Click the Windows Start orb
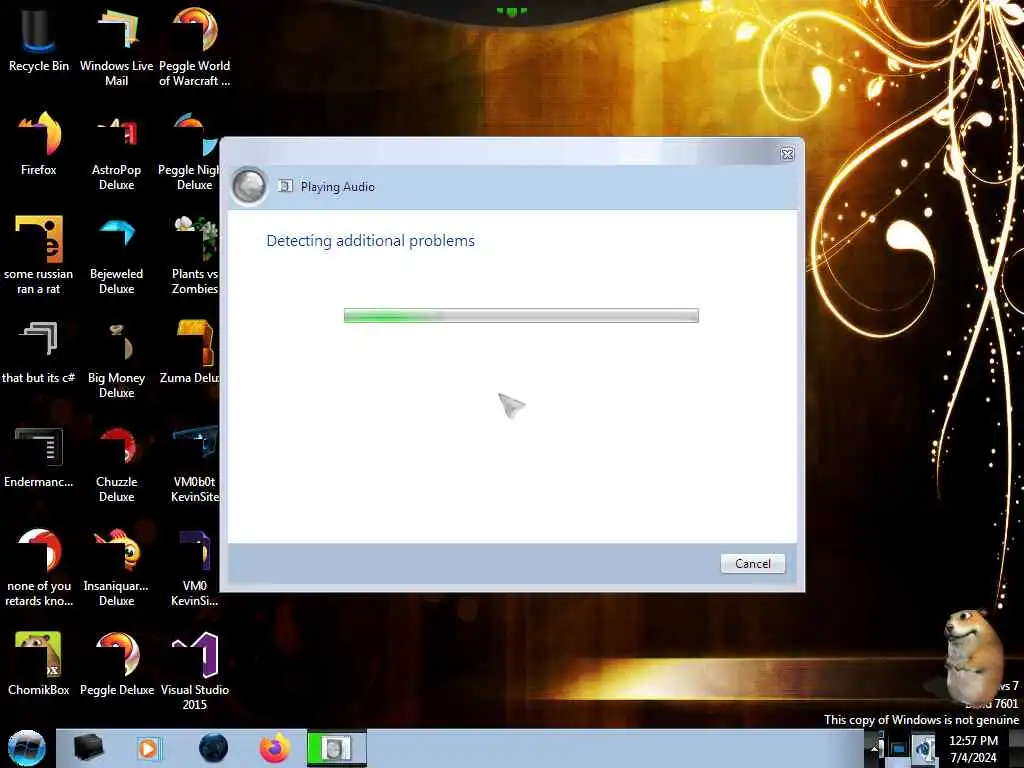 click(x=27, y=748)
